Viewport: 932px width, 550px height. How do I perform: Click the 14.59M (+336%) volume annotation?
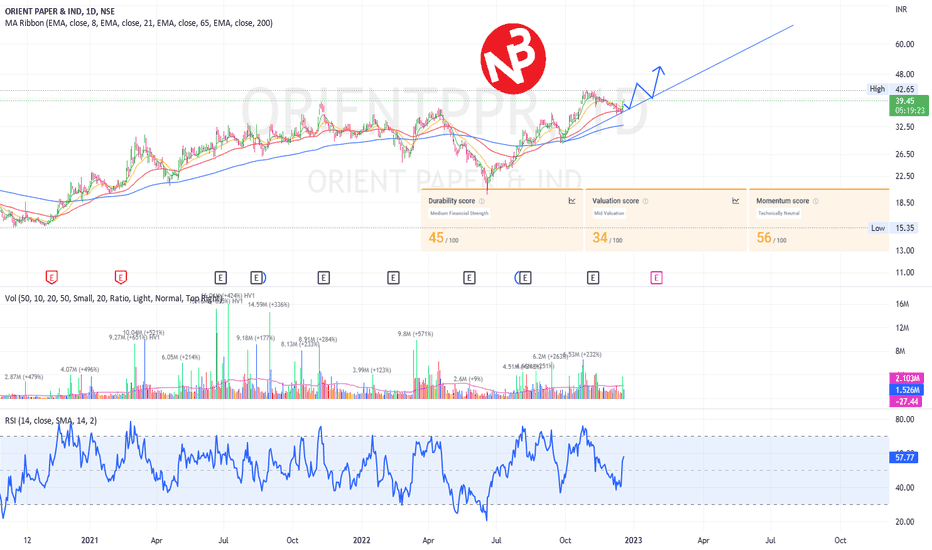click(269, 304)
